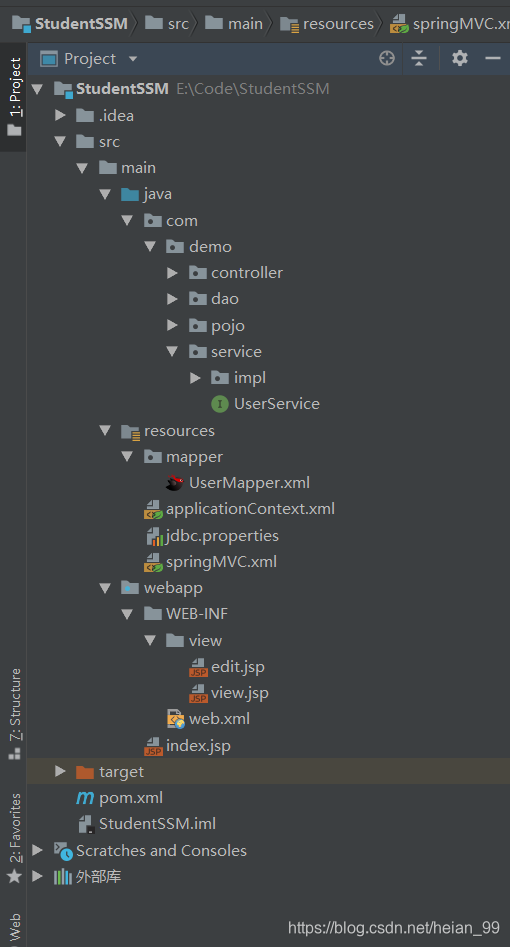Select the jdbc.properties file icon

(x=154, y=536)
